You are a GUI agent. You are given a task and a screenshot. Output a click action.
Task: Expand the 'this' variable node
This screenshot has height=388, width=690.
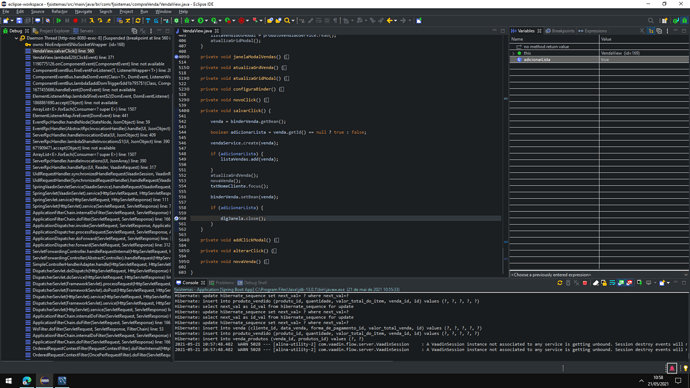pyautogui.click(x=514, y=53)
